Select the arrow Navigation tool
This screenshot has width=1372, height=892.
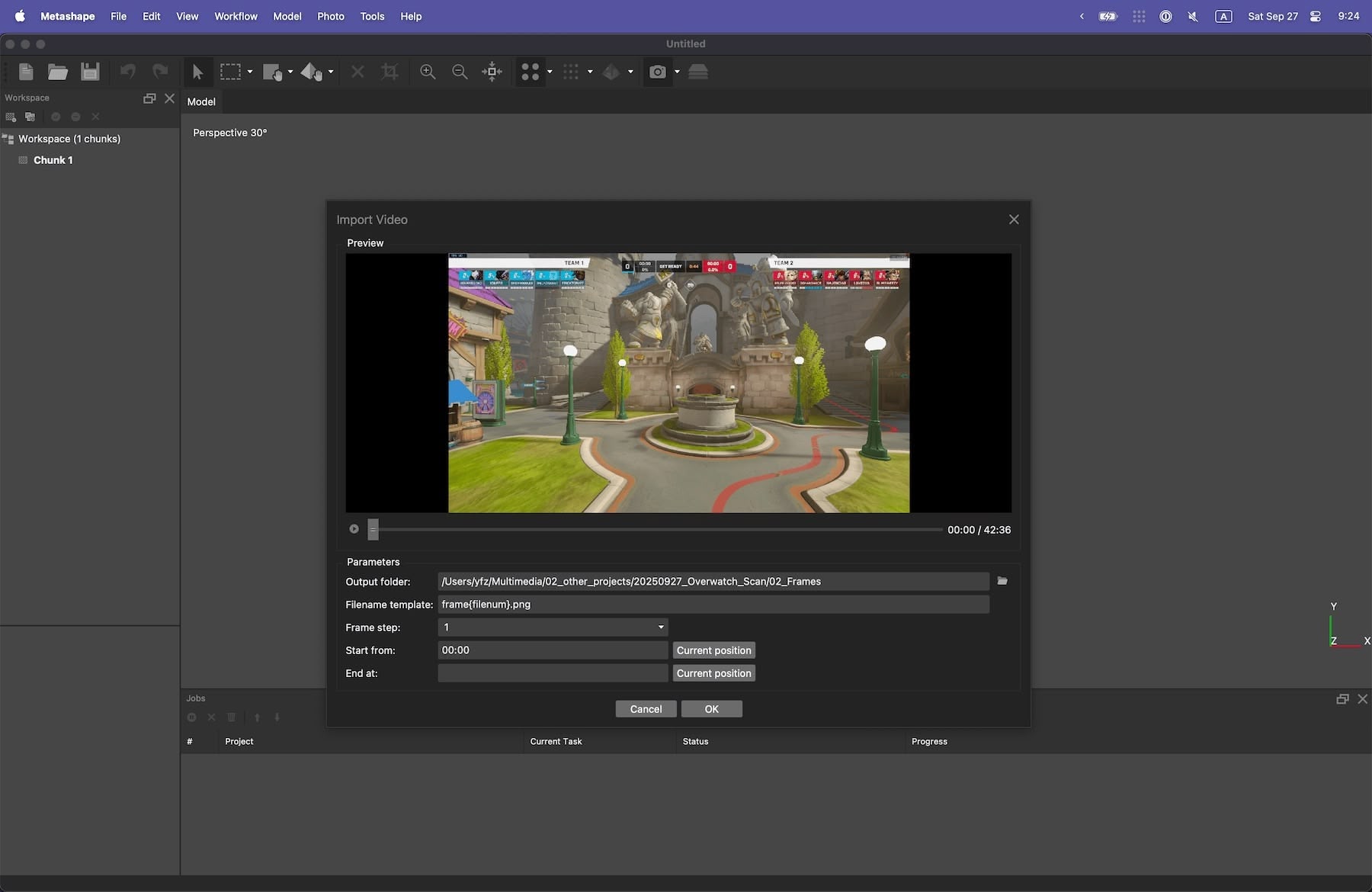(x=197, y=72)
